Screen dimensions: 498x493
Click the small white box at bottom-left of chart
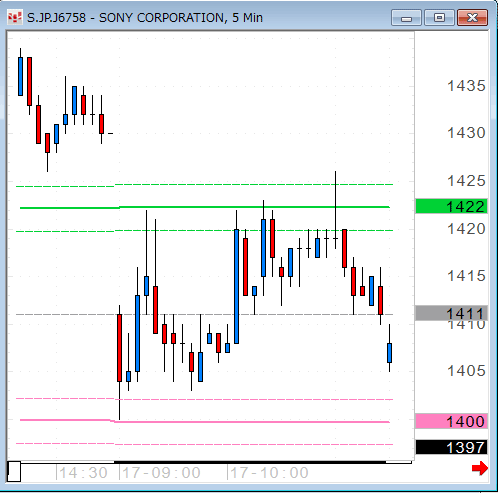coord(14,471)
